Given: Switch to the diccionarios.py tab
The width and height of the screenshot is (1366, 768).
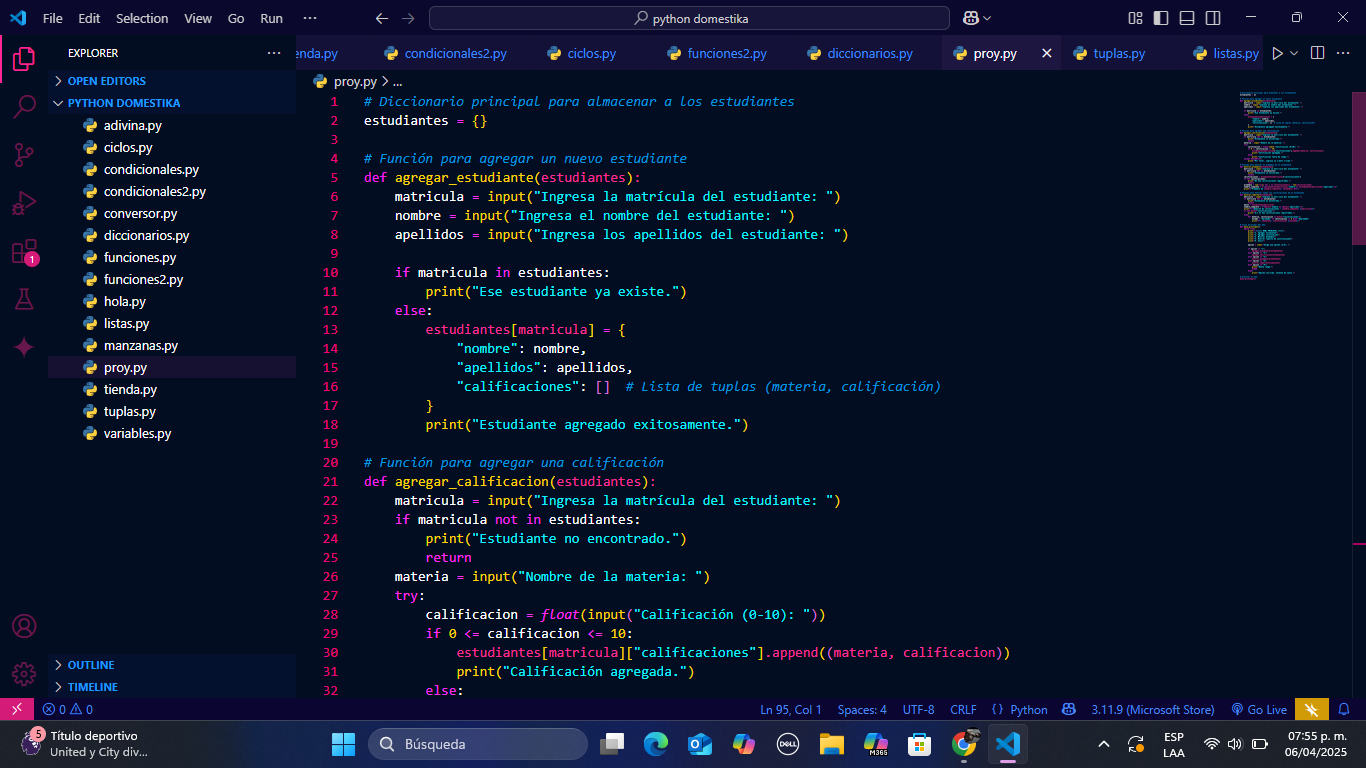Looking at the screenshot, I should coord(869,54).
